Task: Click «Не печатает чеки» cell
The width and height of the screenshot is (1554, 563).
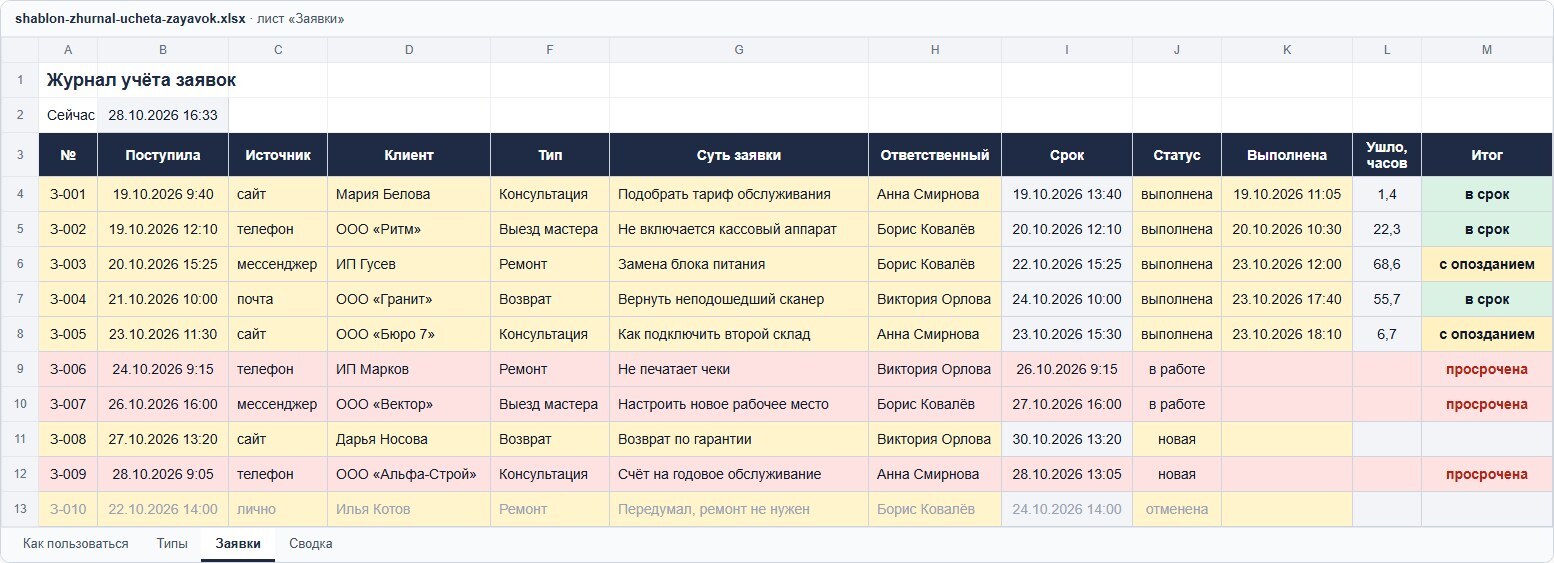Action: (x=739, y=369)
